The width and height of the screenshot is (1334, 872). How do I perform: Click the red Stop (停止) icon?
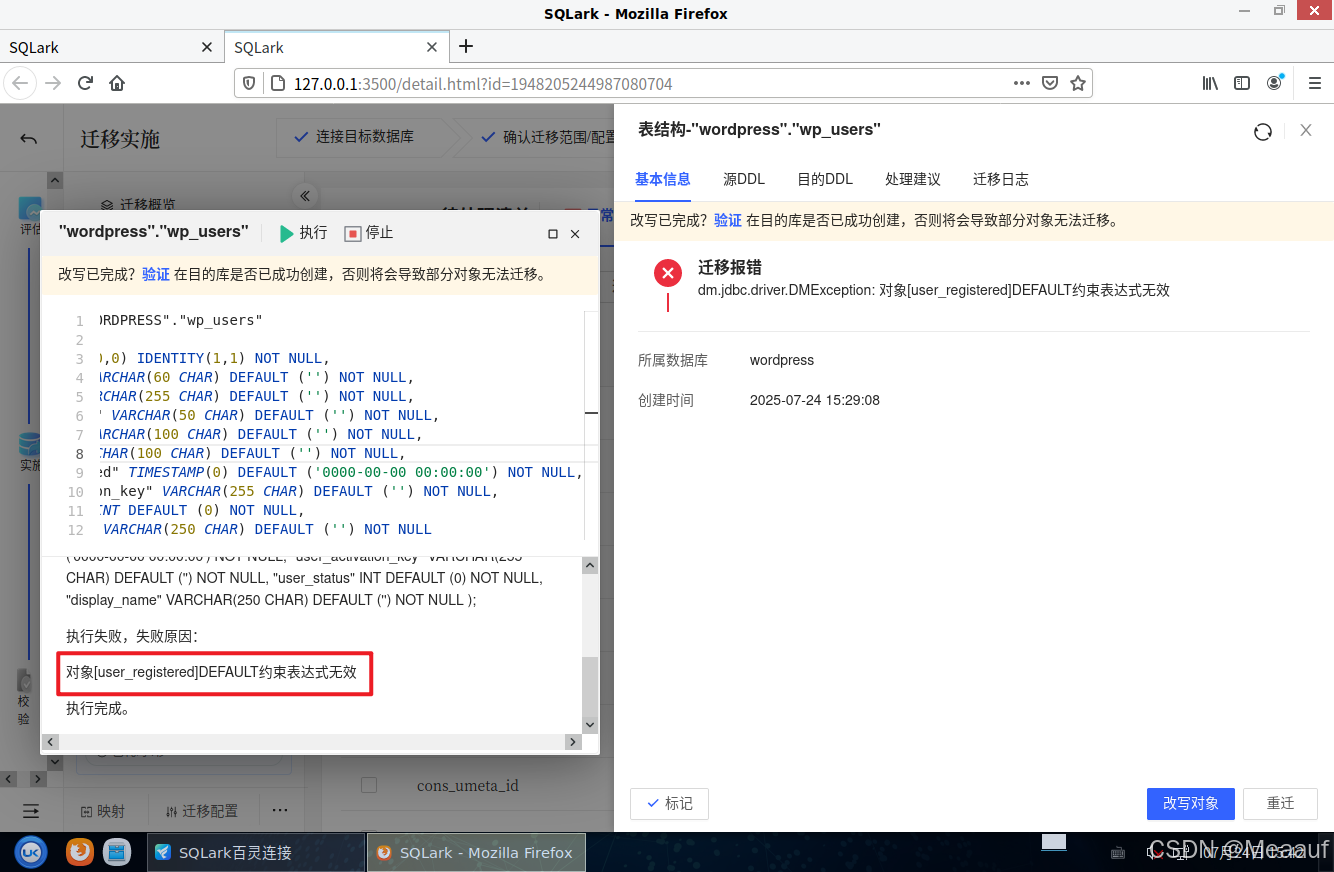click(x=352, y=233)
